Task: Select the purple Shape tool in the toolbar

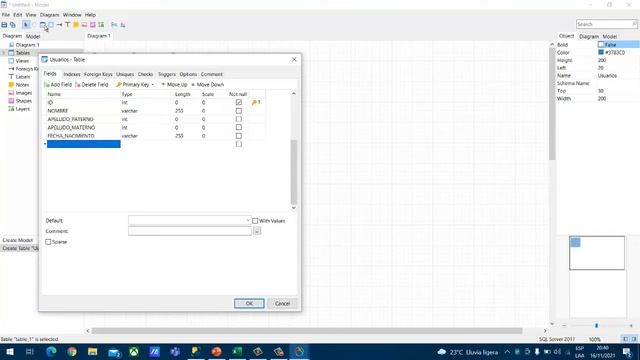Action: click(93, 25)
